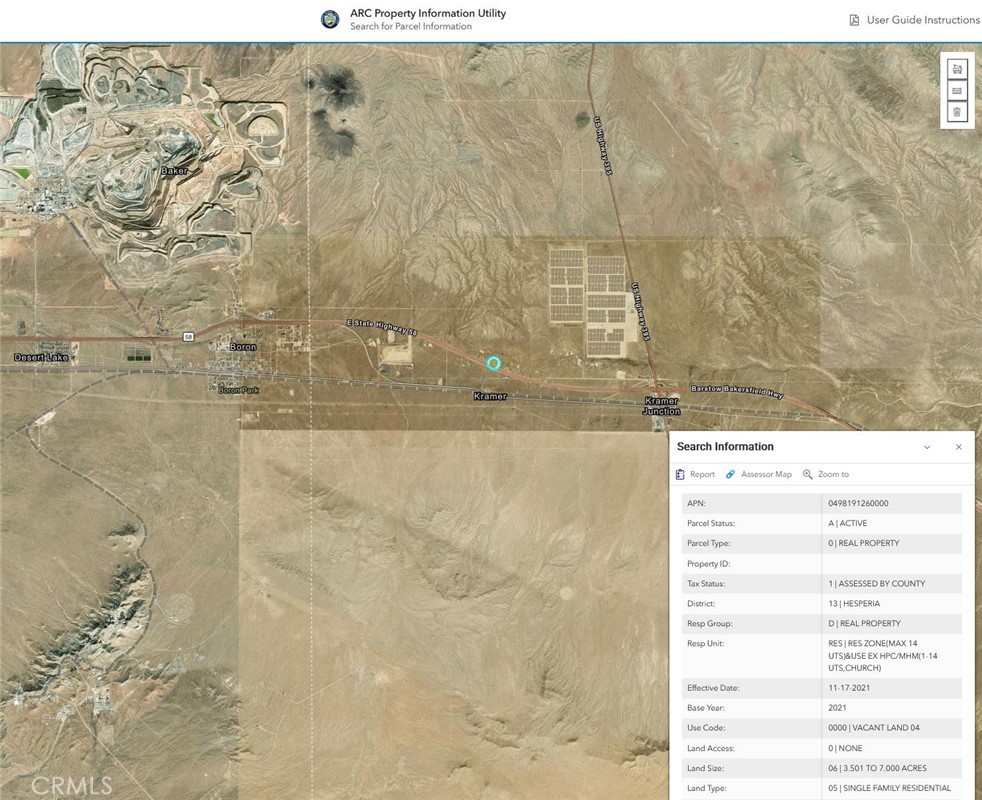Screen dimensions: 982x800
Task: Select the measure ruler tool
Action: 957,91
